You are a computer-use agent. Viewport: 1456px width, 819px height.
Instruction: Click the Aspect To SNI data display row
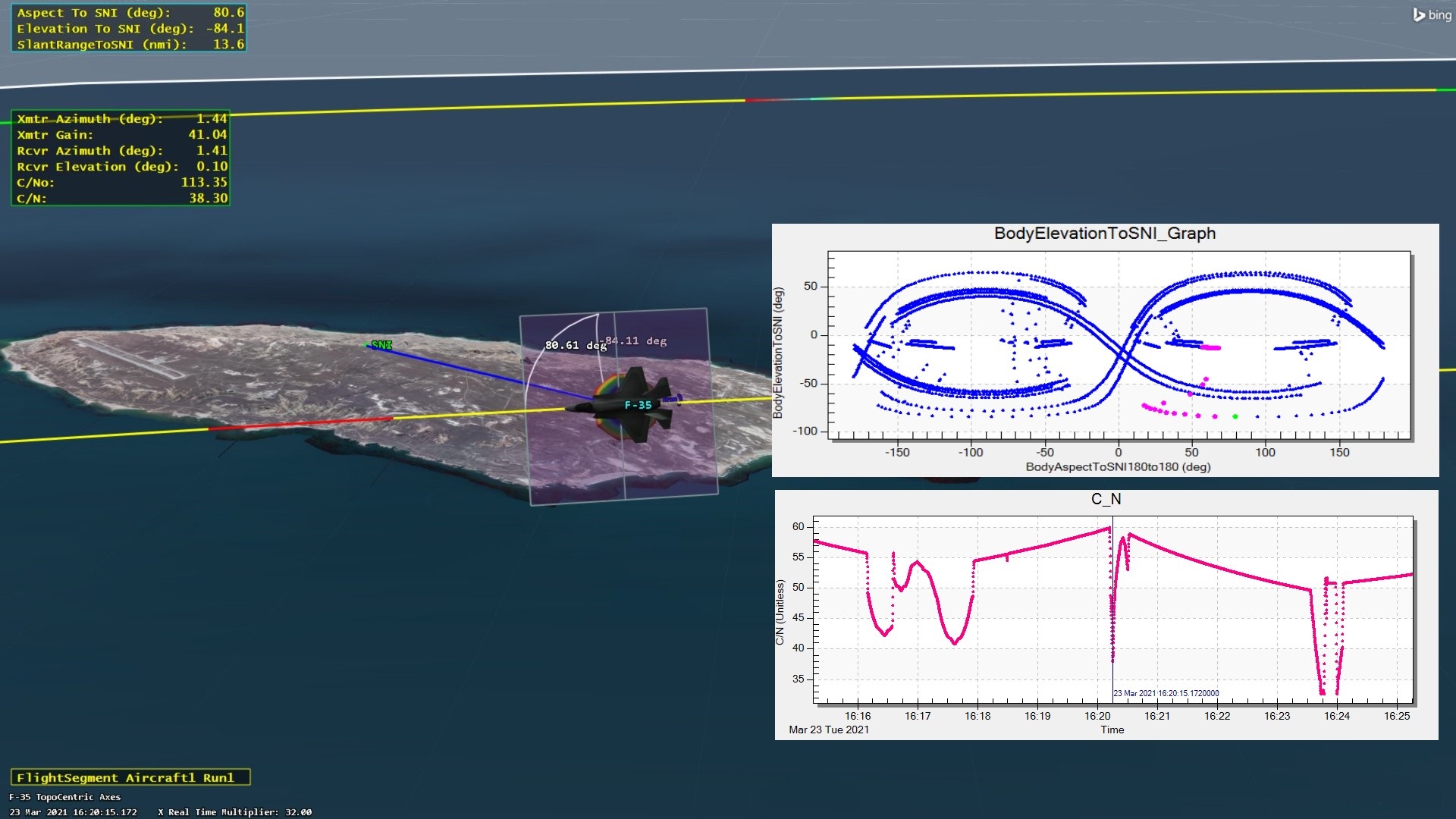[129, 13]
